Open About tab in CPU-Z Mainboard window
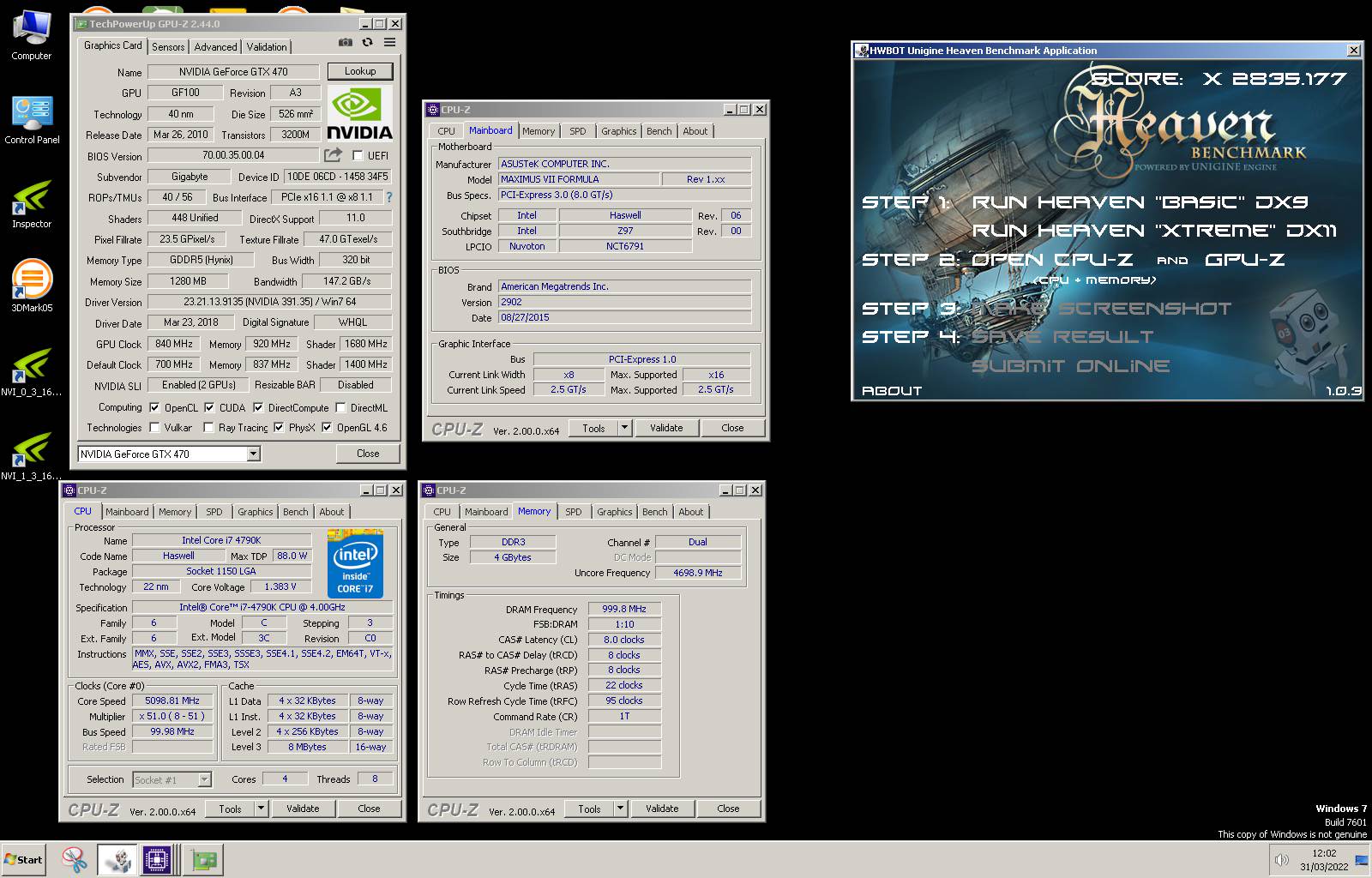 pyautogui.click(x=695, y=131)
